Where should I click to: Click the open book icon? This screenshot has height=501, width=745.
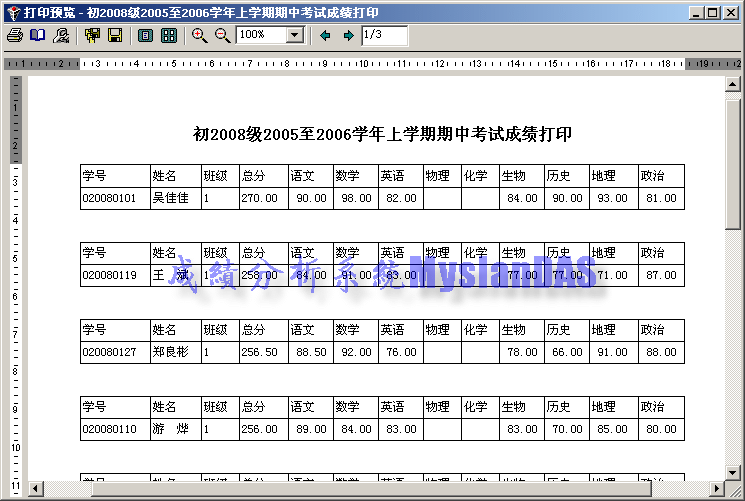click(37, 35)
